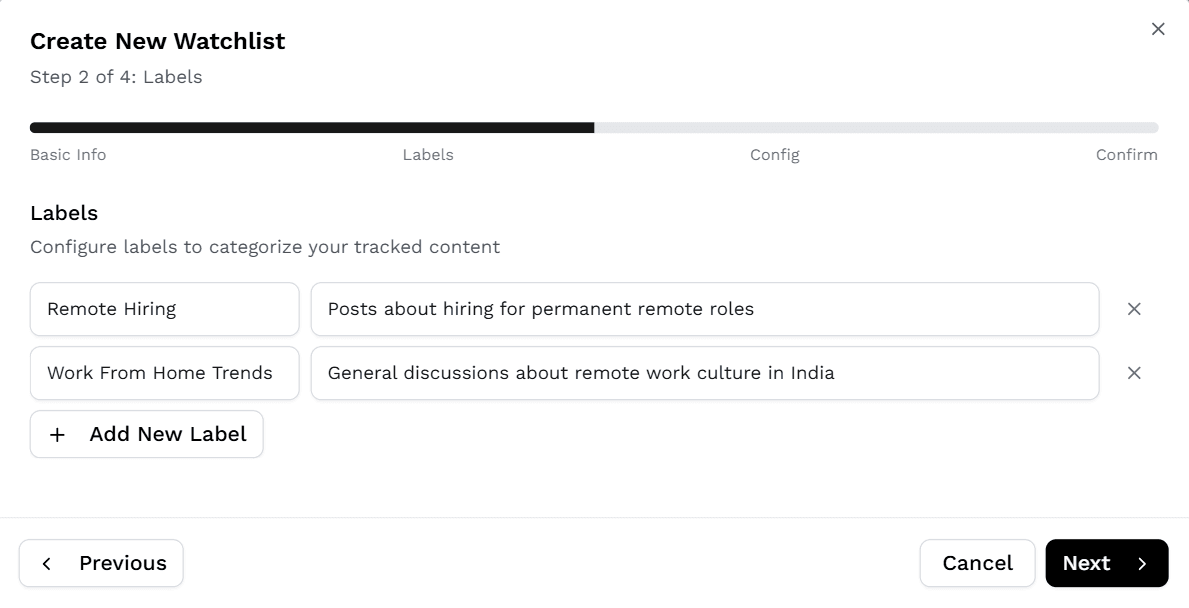
Task: Remove the Work From Home Trends label row
Action: click(x=1134, y=373)
